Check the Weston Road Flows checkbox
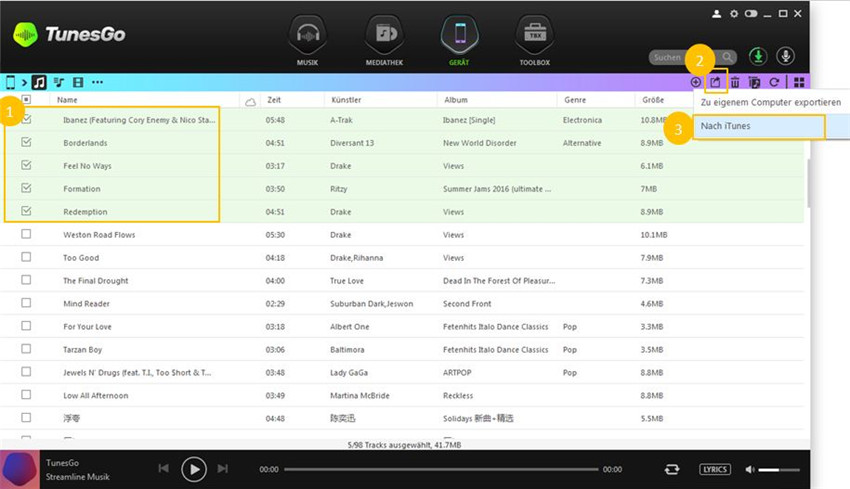The height and width of the screenshot is (489, 850). pos(26,234)
